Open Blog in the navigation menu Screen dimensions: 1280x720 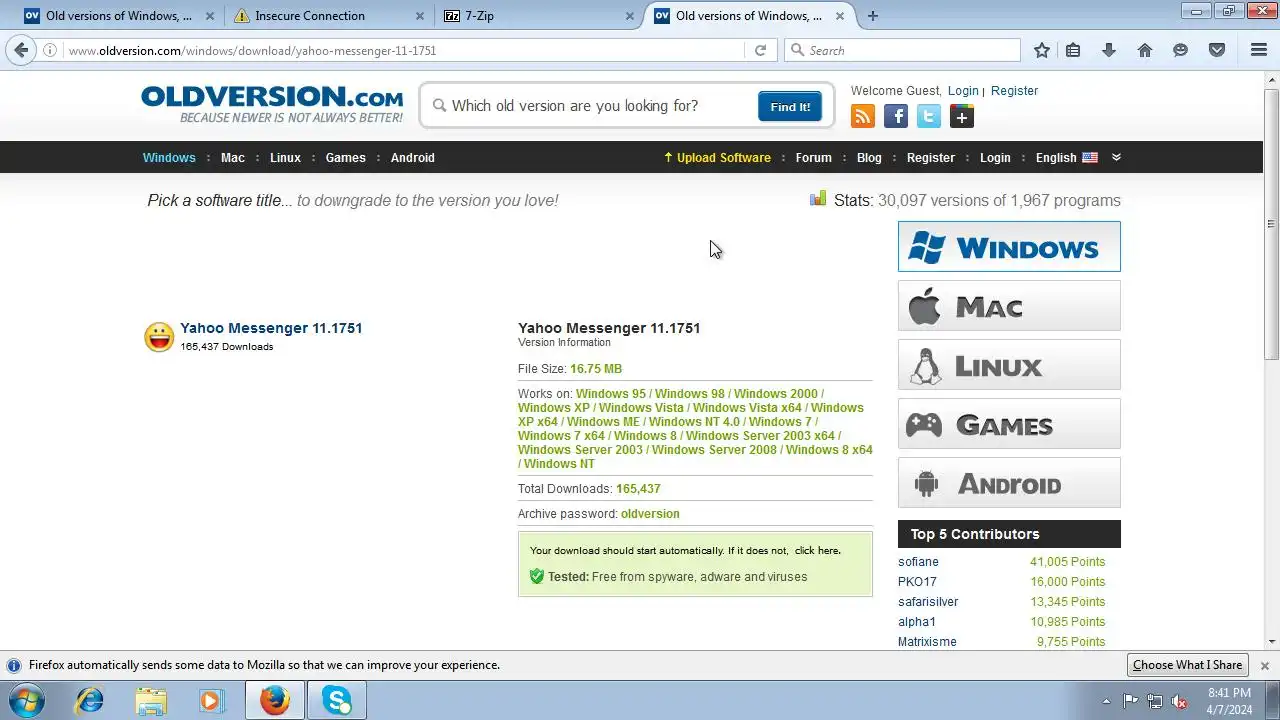click(869, 158)
